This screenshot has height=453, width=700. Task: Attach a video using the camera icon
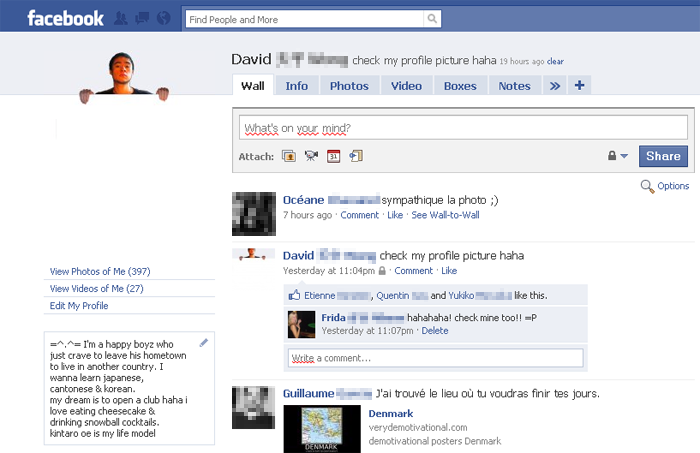pos(311,156)
